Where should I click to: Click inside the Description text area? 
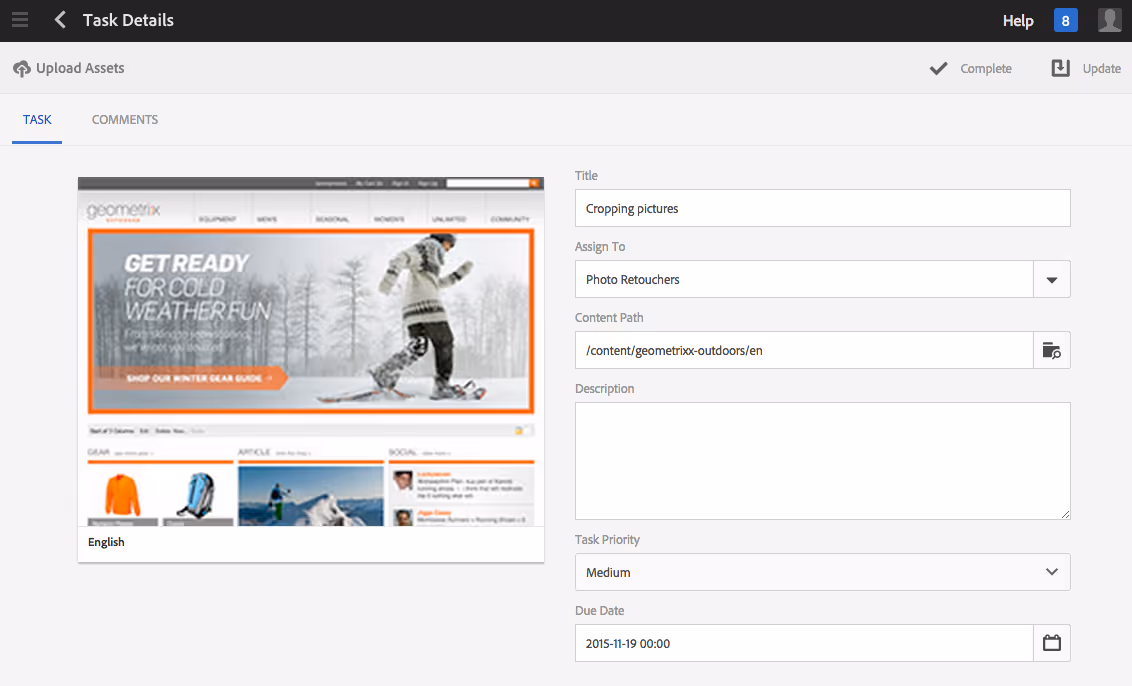coord(822,460)
